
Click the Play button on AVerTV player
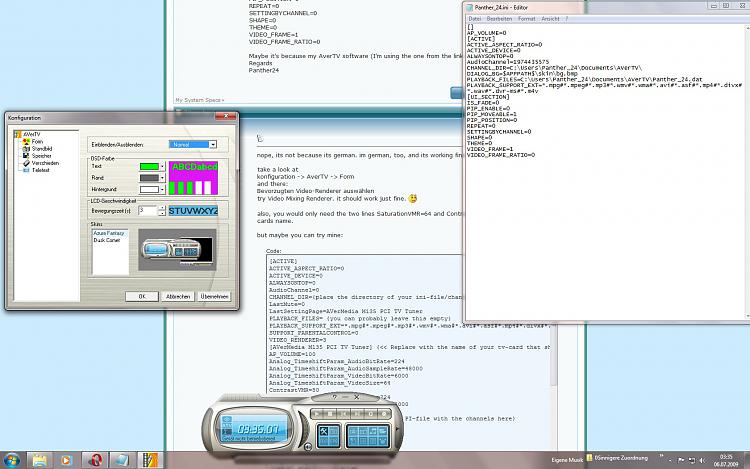(x=316, y=414)
